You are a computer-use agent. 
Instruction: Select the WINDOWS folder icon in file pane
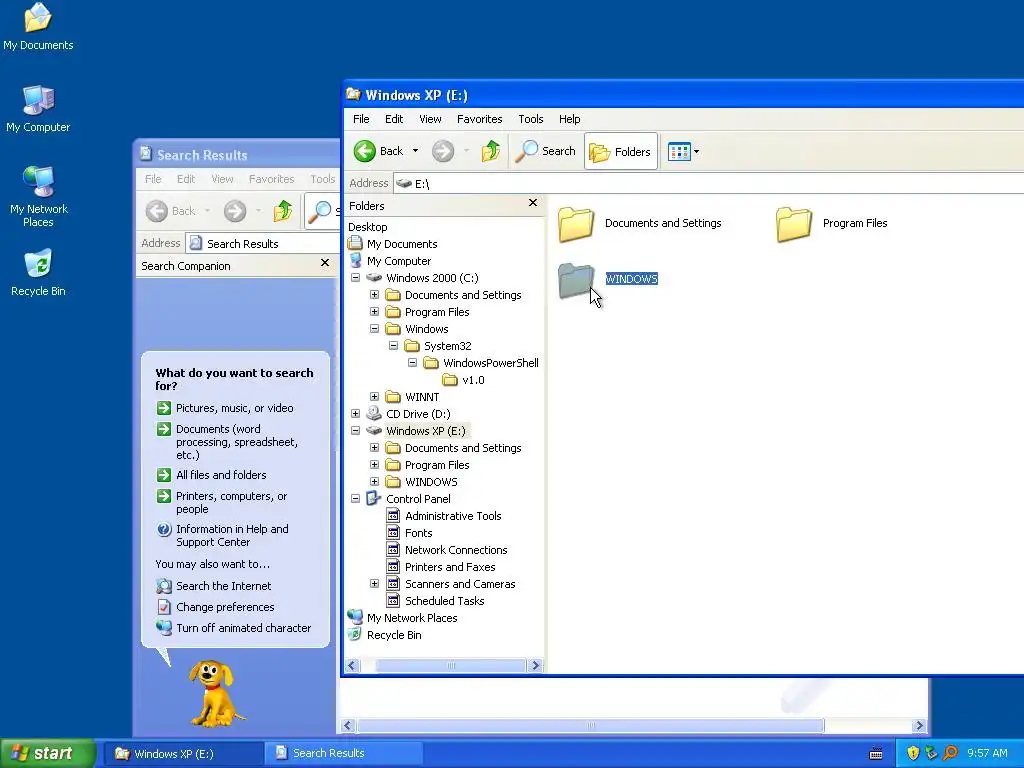click(576, 281)
